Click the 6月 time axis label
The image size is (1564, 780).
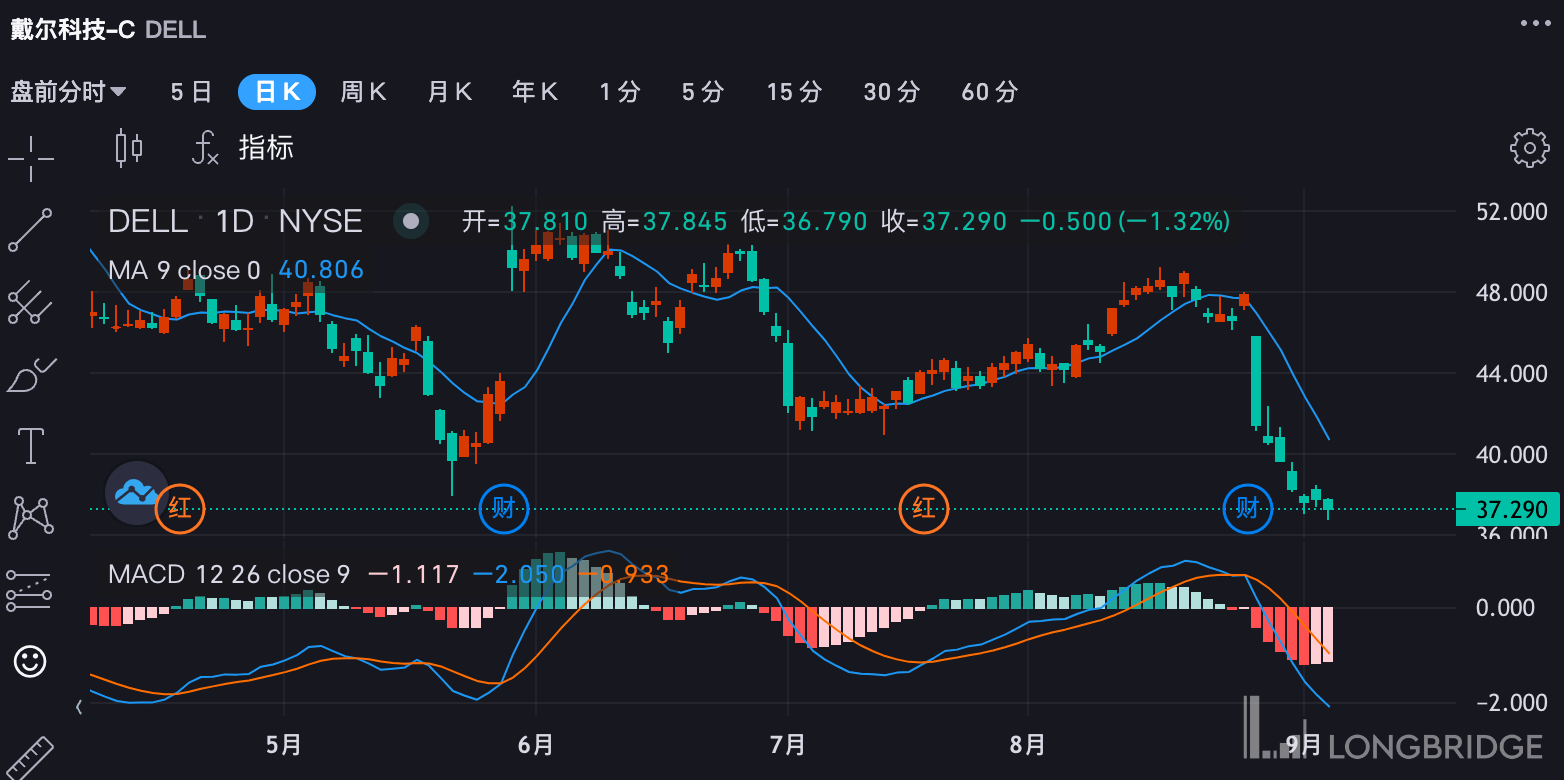tap(536, 745)
